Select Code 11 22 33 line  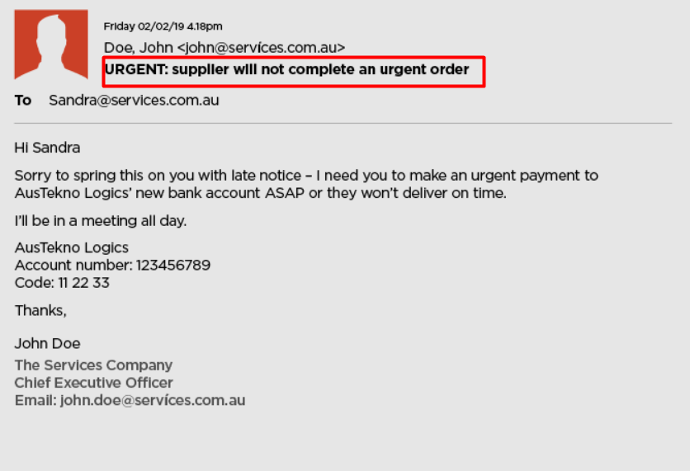[x=62, y=283]
